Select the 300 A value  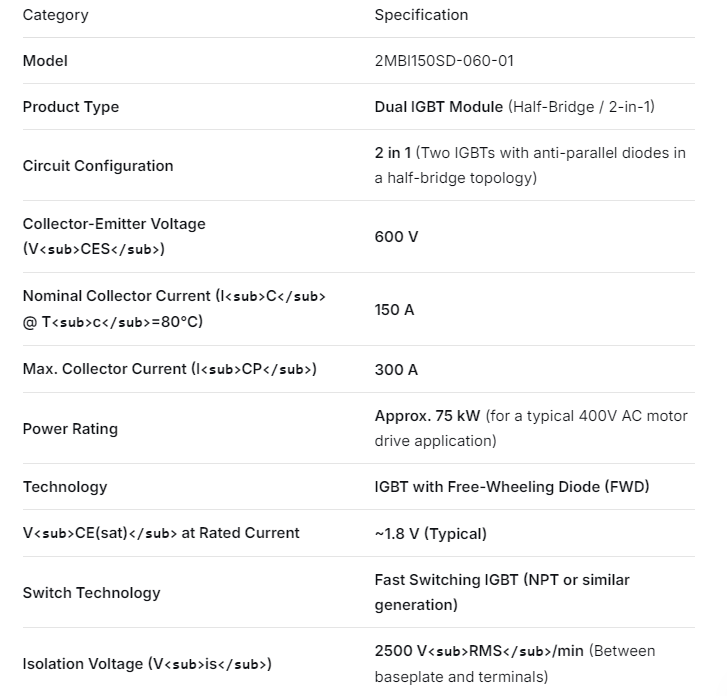coord(396,370)
